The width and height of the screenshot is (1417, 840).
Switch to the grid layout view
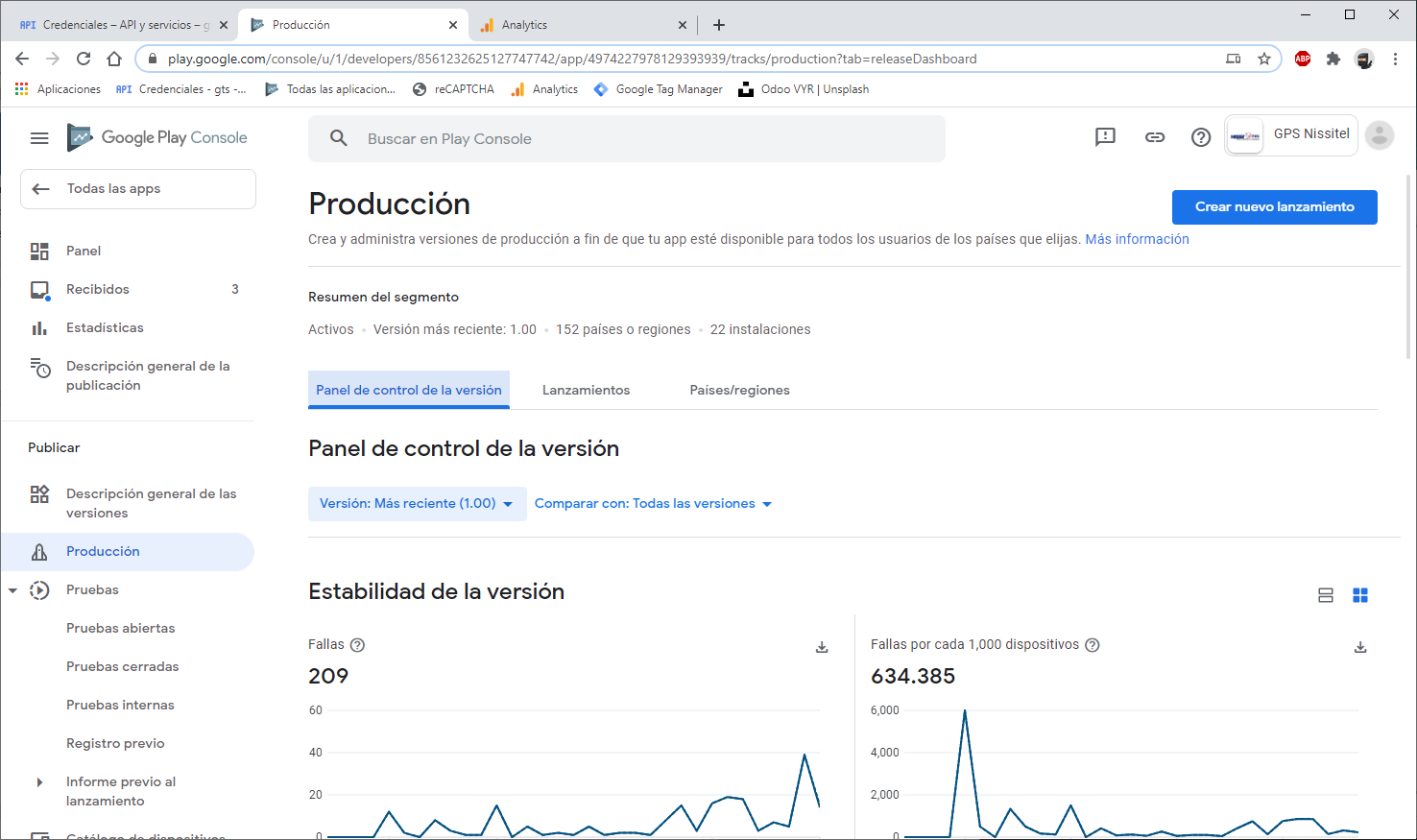tap(1359, 595)
